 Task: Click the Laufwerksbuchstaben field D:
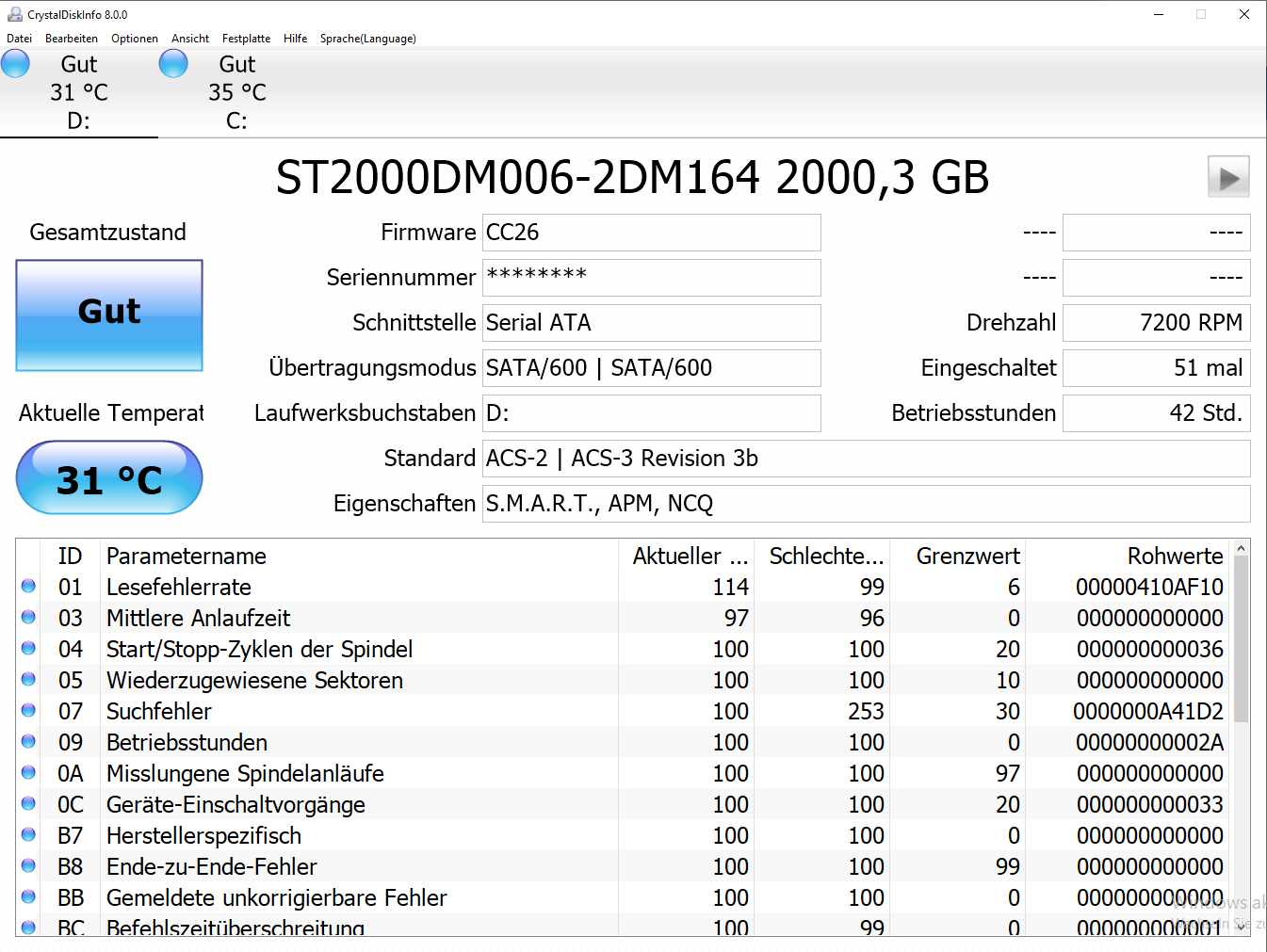pyautogui.click(x=652, y=413)
